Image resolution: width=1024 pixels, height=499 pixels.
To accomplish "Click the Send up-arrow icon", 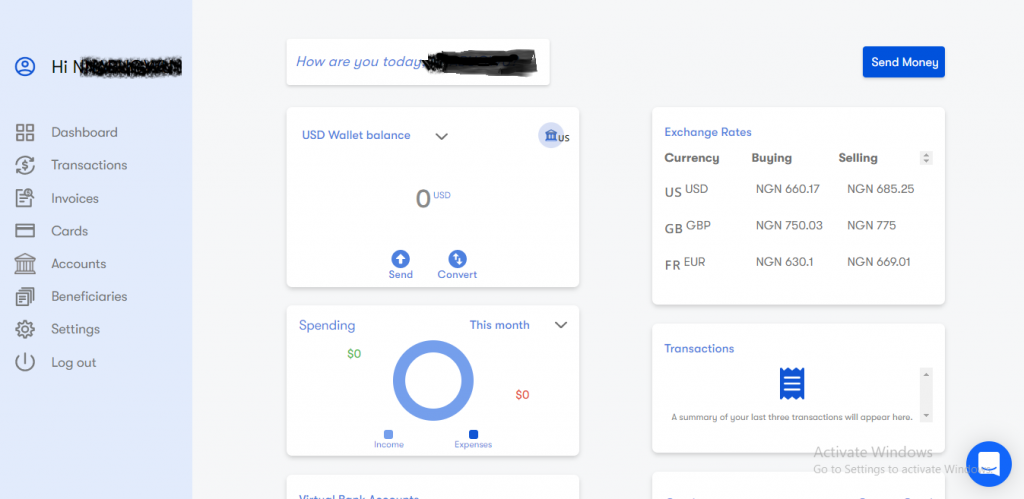I will coord(400,259).
